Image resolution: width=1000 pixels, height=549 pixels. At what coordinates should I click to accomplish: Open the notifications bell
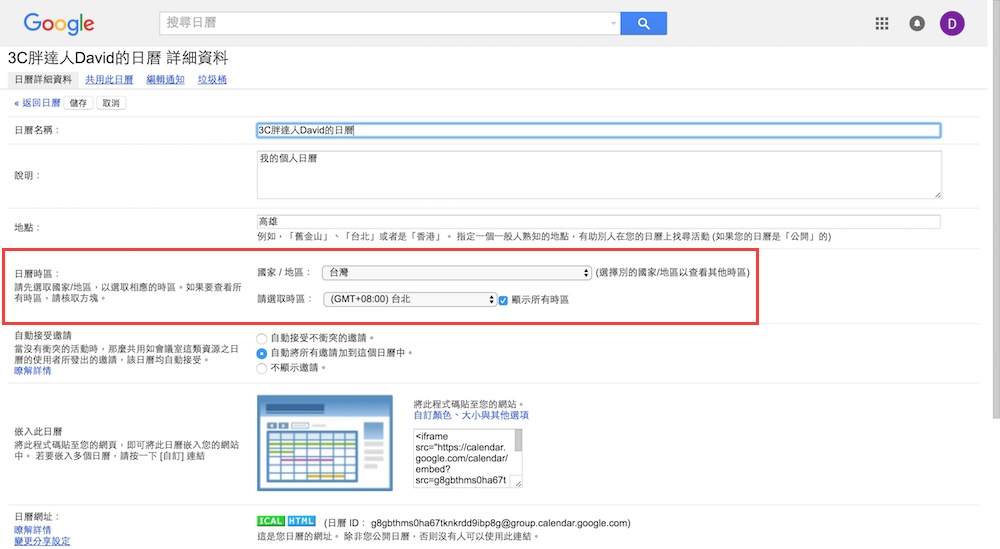[x=917, y=24]
